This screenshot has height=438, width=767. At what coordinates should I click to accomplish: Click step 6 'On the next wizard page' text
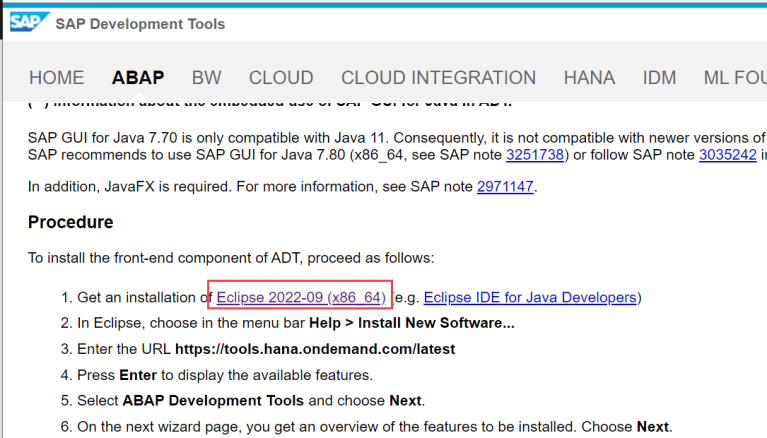(x=375, y=426)
